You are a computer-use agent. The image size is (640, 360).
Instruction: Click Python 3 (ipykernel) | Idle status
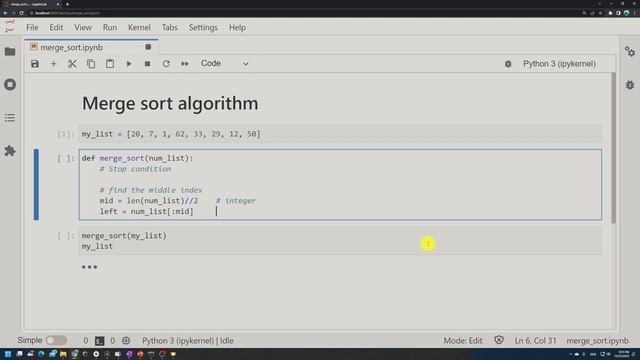click(x=188, y=340)
